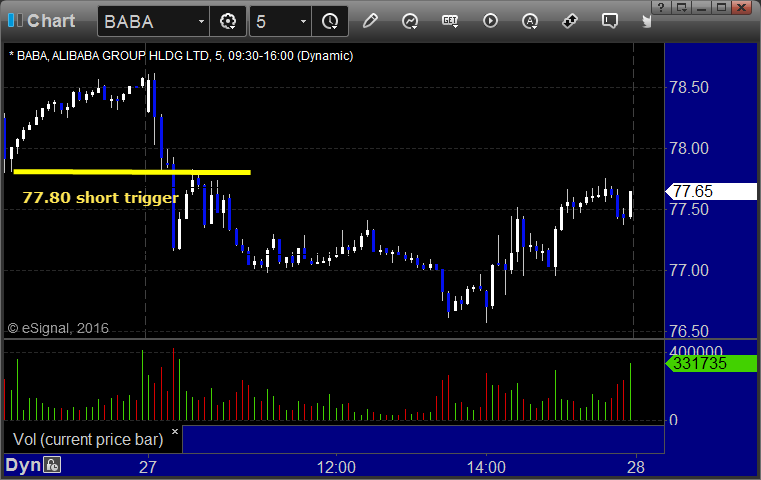Click the Chart window title text

click(x=51, y=21)
